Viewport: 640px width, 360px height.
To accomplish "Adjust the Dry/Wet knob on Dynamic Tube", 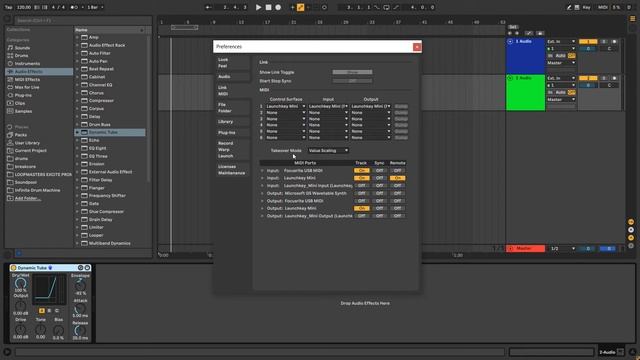I will [20, 283].
